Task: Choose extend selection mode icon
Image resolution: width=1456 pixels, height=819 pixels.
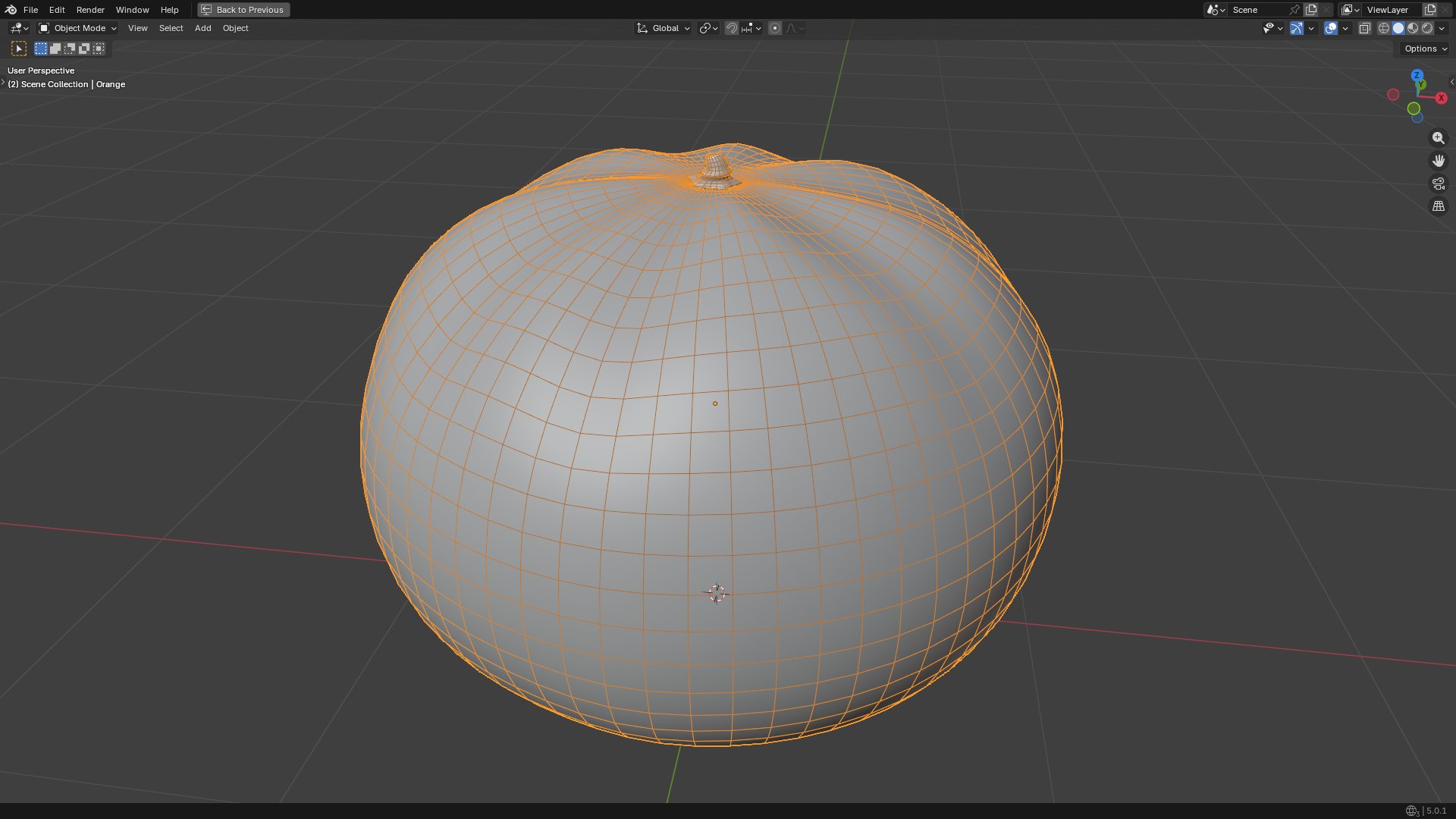Action: 55,49
